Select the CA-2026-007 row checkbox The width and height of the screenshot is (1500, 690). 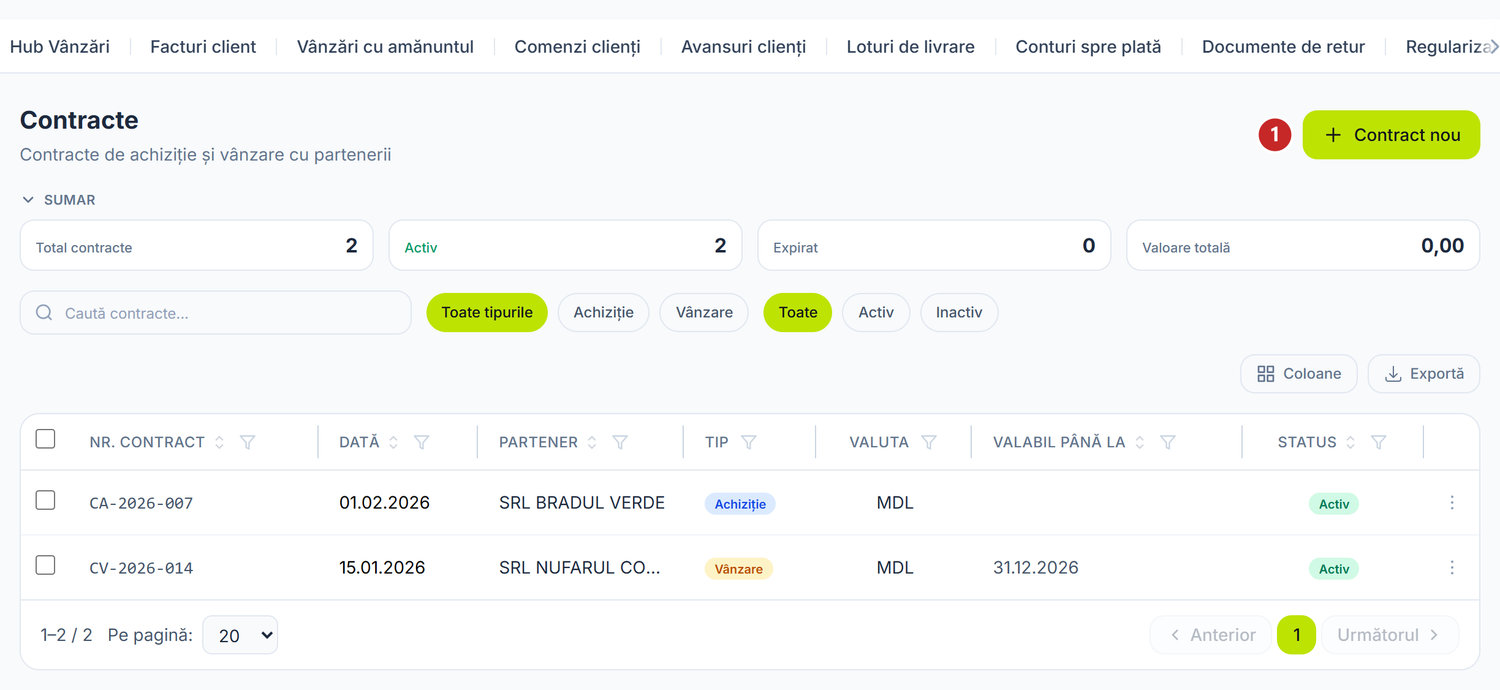(x=45, y=500)
